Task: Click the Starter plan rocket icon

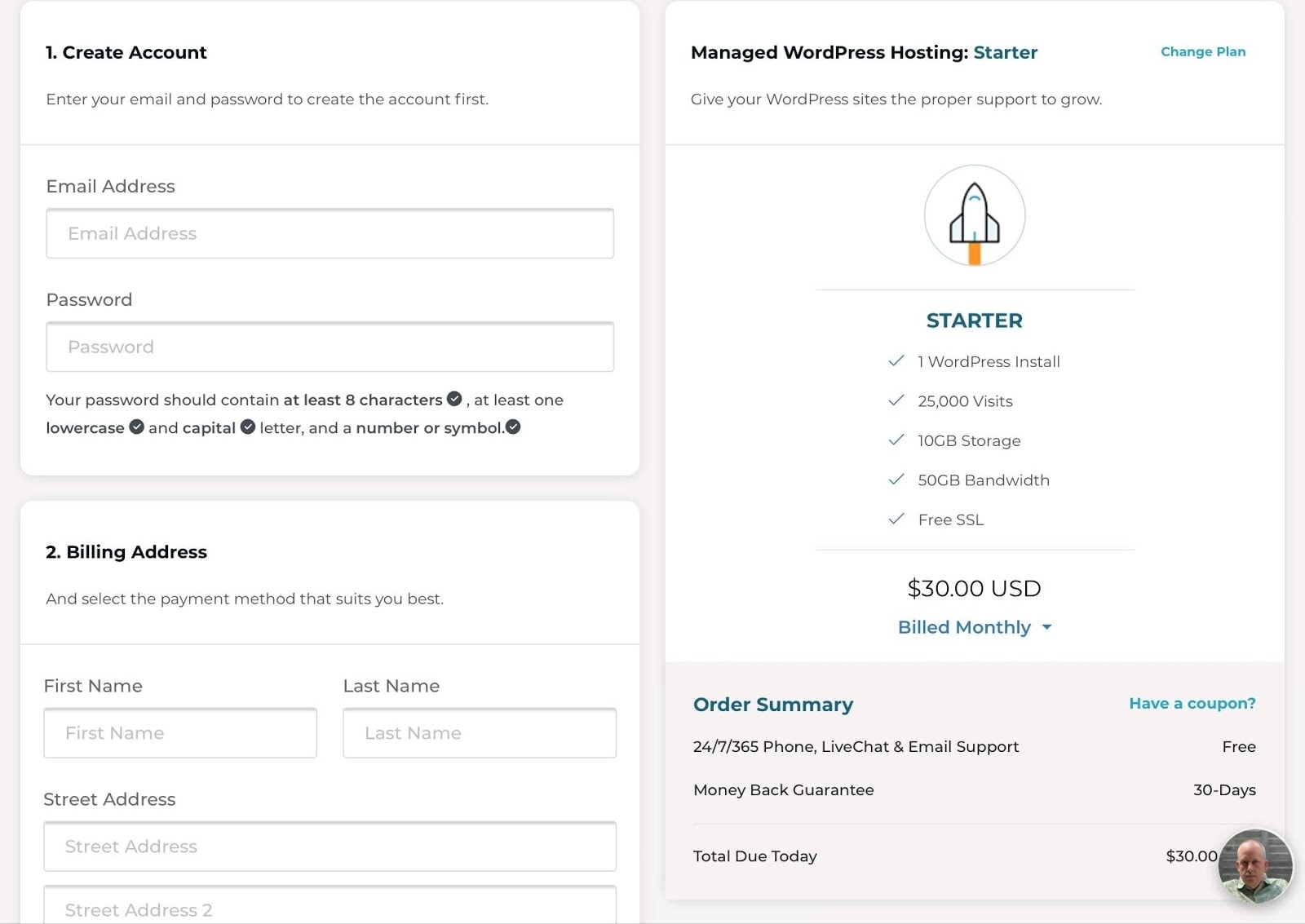Action: tap(974, 216)
